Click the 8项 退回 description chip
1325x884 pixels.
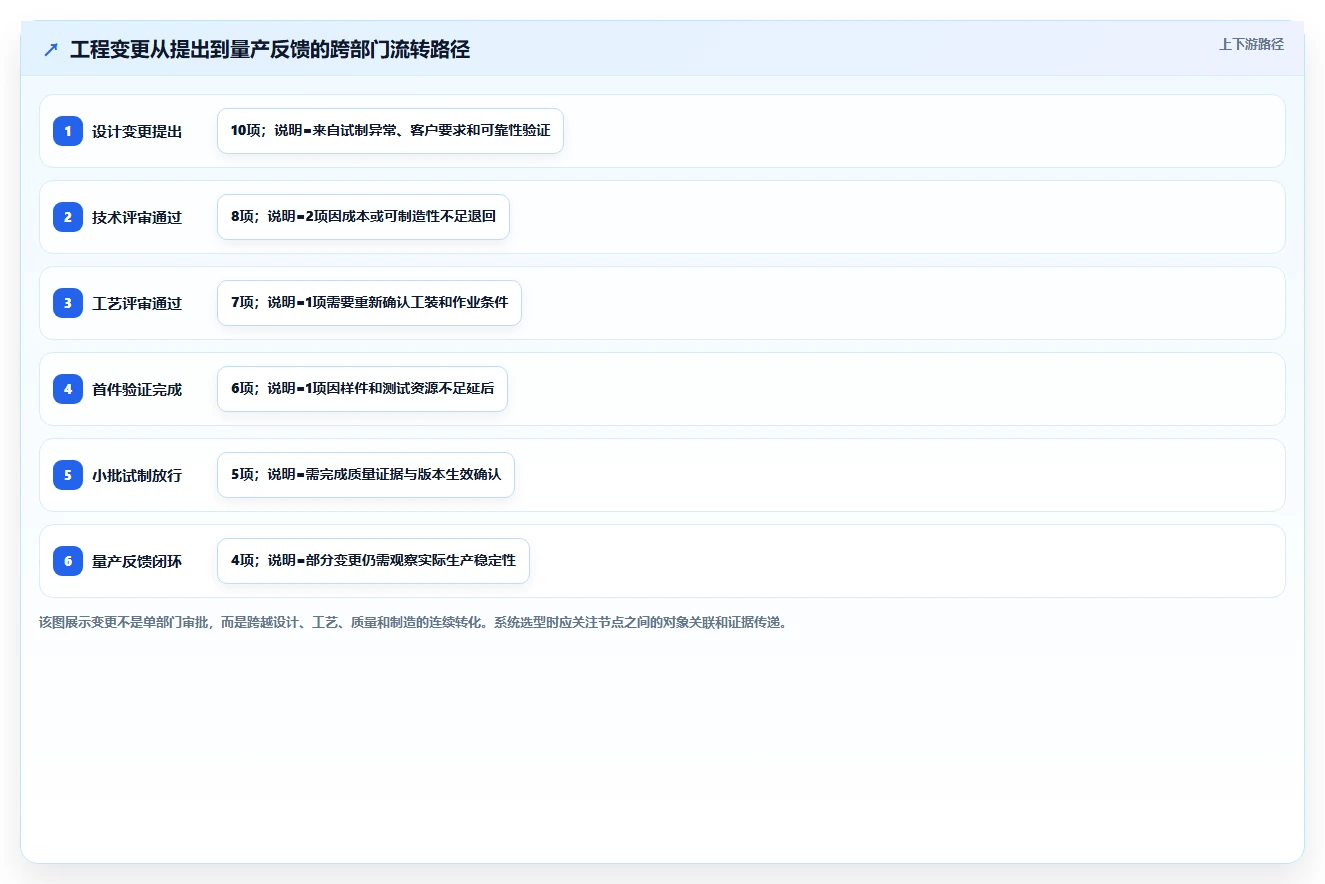[363, 217]
